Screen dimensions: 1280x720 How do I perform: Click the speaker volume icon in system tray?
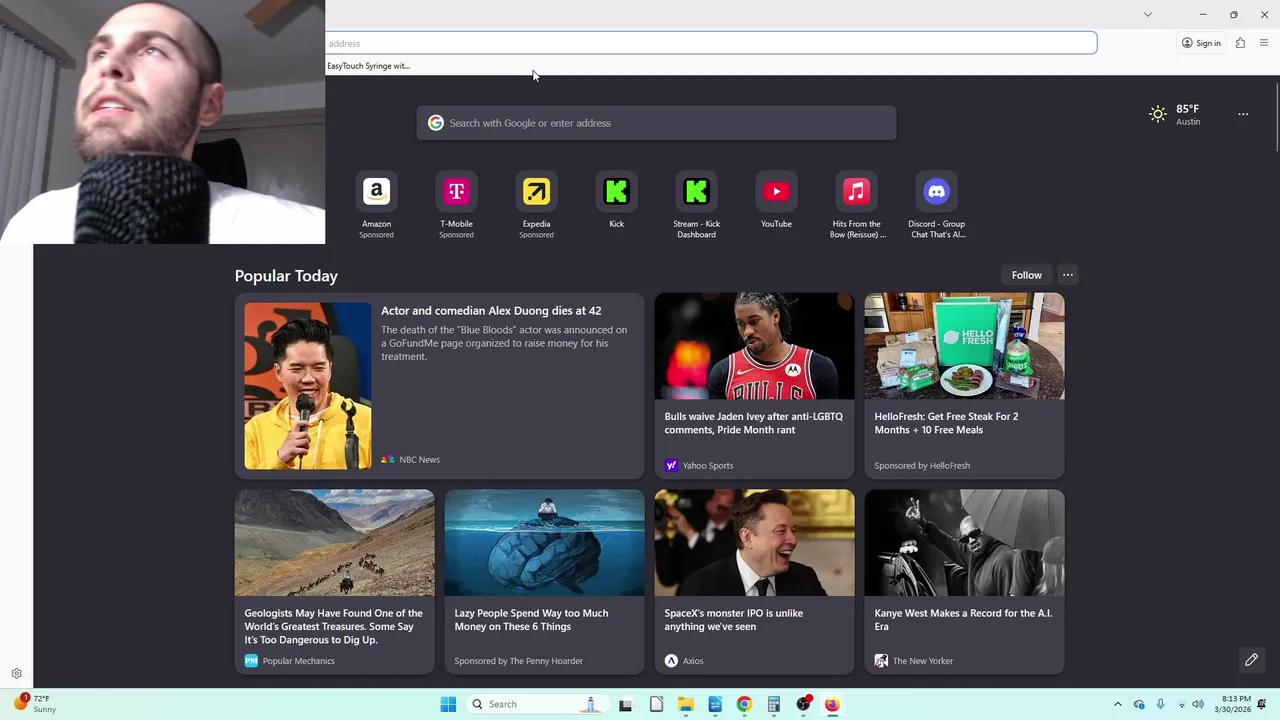[x=1198, y=704]
